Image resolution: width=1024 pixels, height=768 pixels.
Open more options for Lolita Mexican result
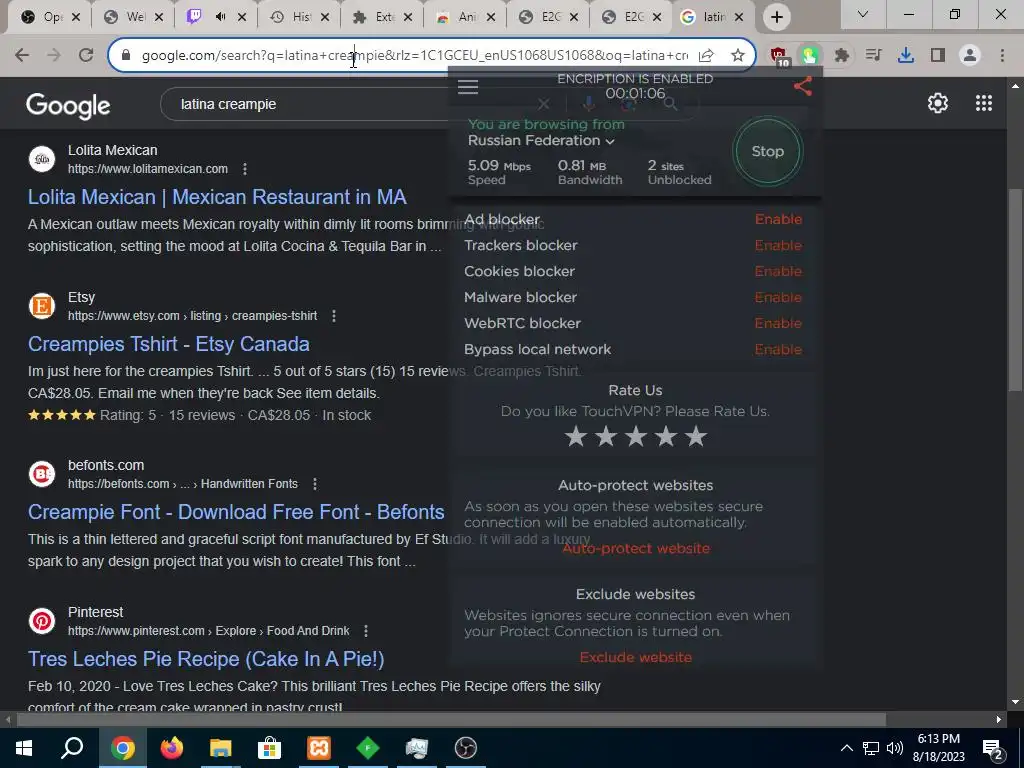[245, 169]
